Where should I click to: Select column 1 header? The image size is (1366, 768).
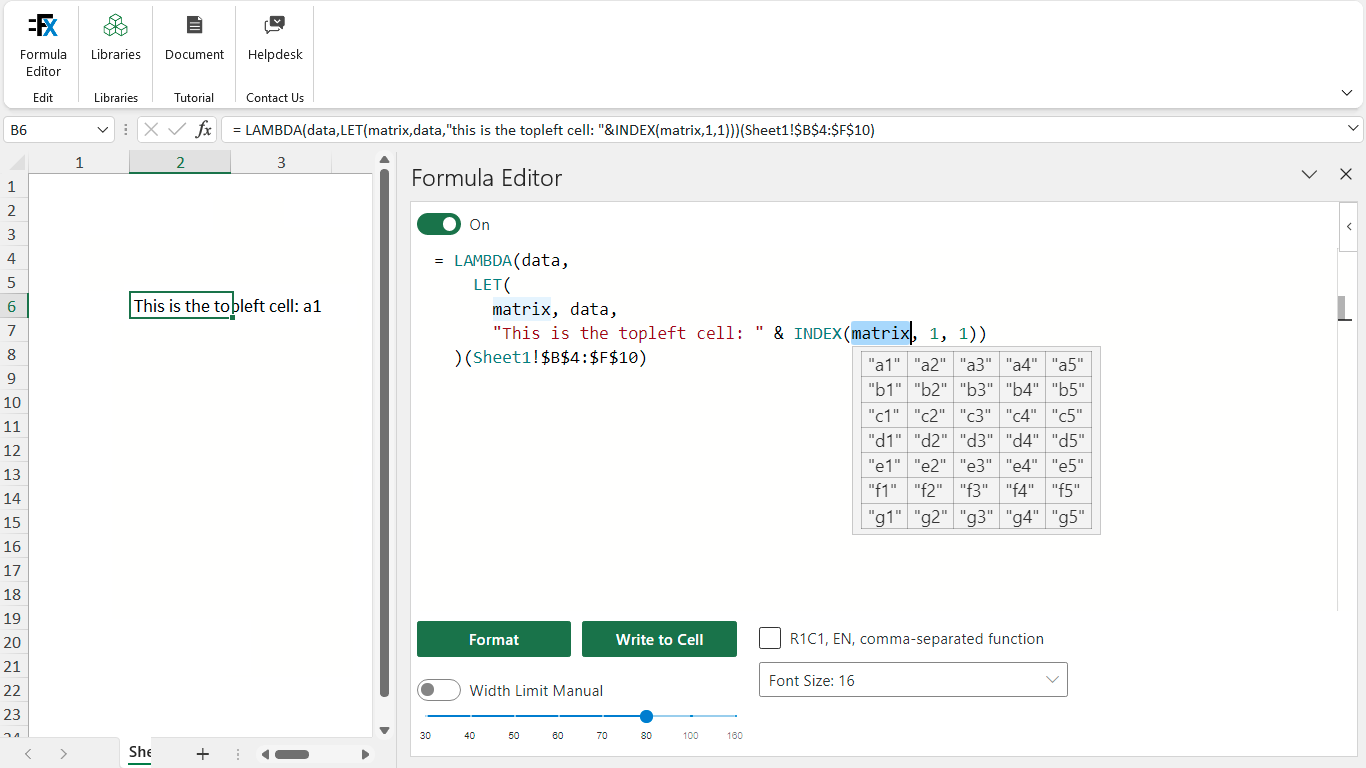coord(79,162)
